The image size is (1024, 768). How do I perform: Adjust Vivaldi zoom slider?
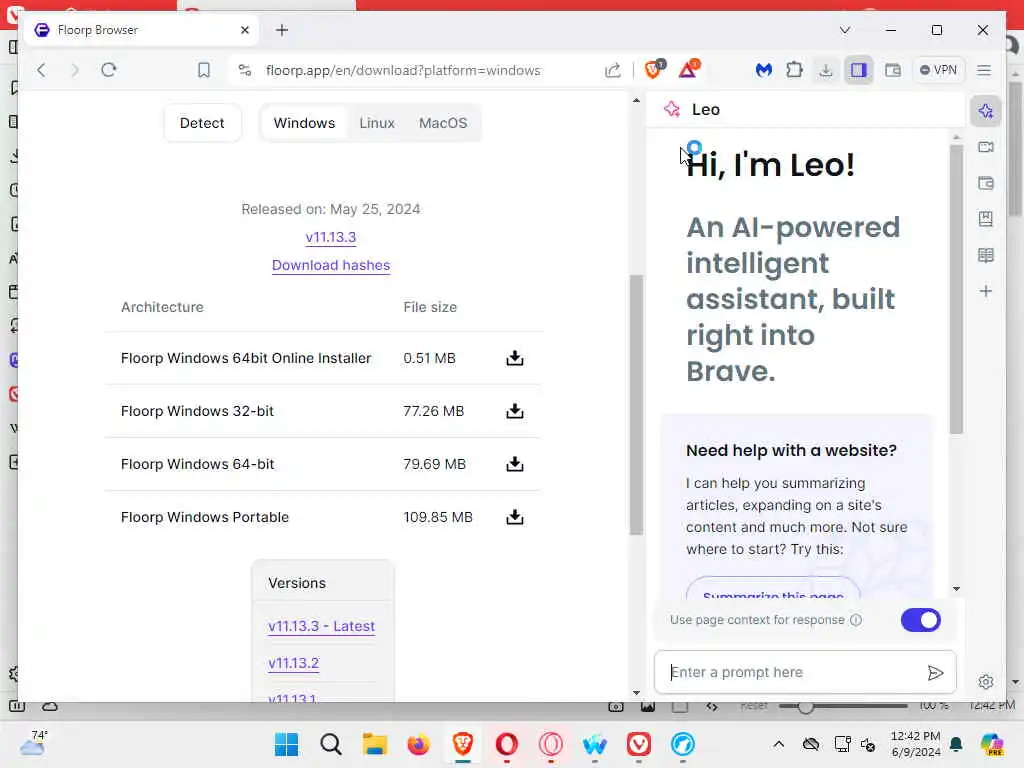click(x=805, y=707)
